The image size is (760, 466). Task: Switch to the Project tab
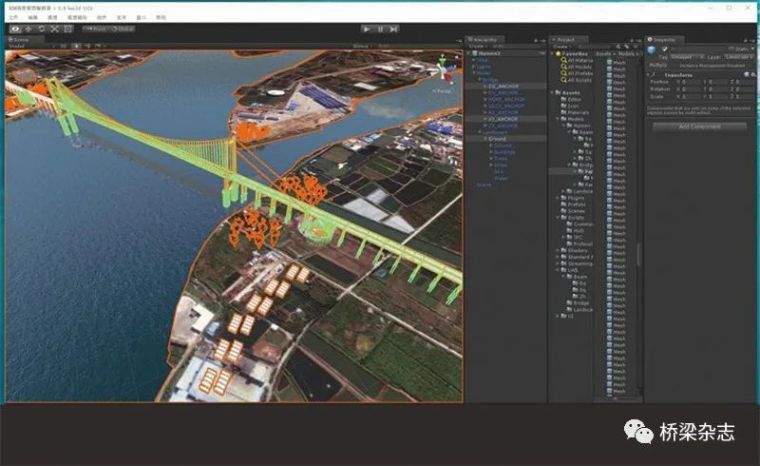coord(565,39)
